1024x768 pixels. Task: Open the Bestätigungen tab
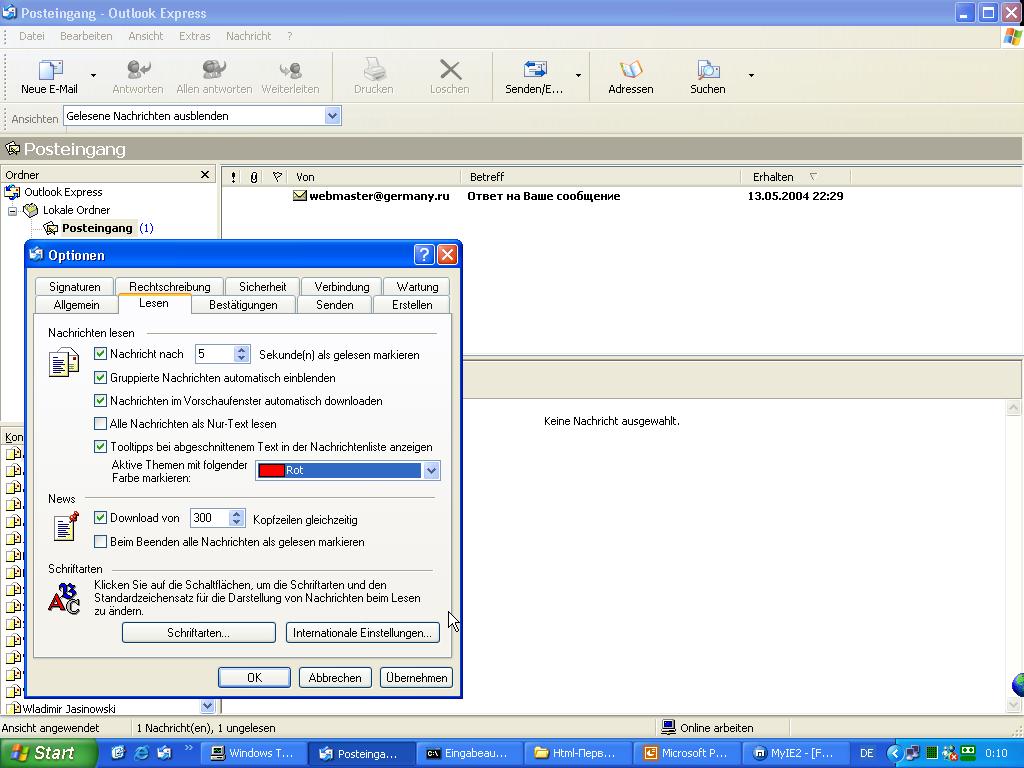click(x=243, y=305)
